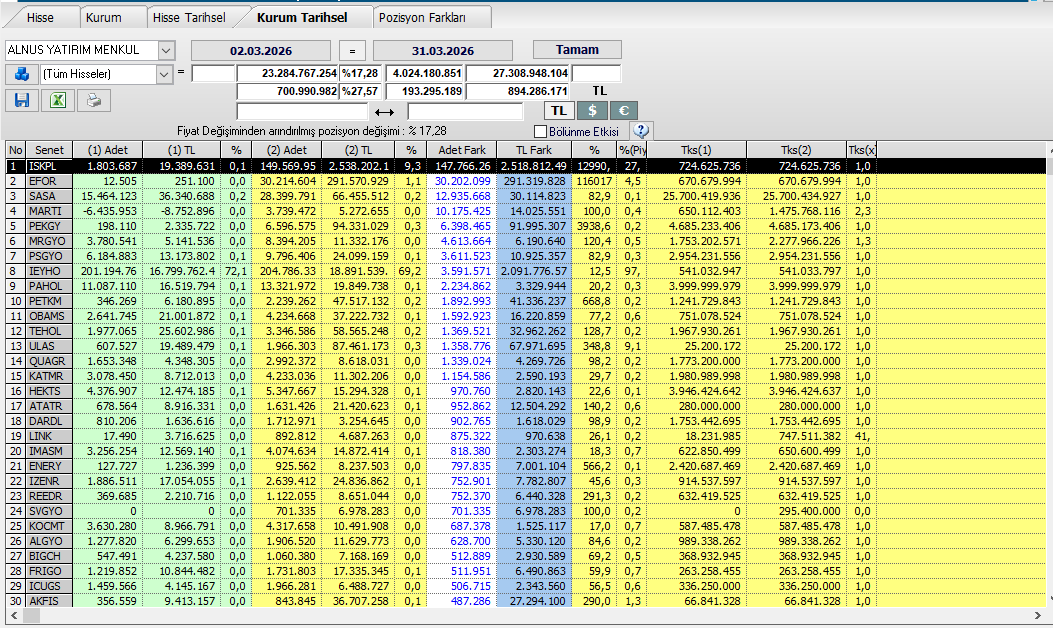Click the end date 31.03.2026
Image resolution: width=1053 pixels, height=628 pixels.
tap(443, 50)
